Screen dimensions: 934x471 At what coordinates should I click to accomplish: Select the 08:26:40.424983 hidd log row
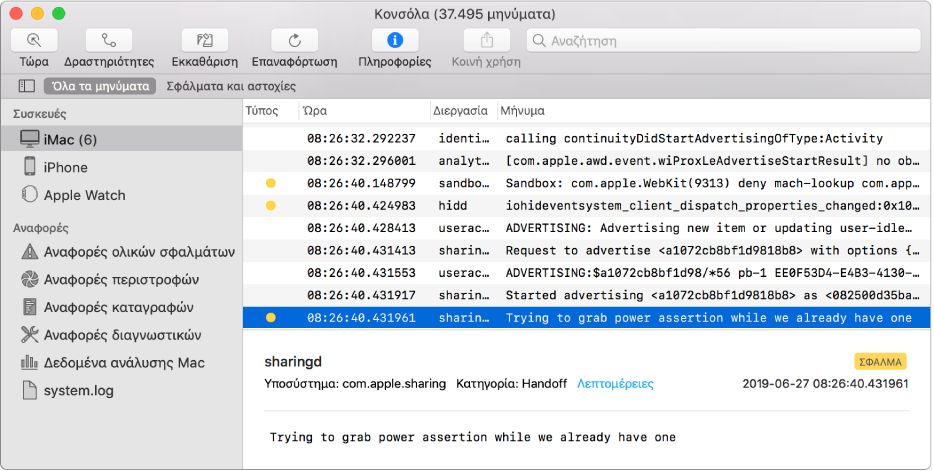pyautogui.click(x=586, y=205)
